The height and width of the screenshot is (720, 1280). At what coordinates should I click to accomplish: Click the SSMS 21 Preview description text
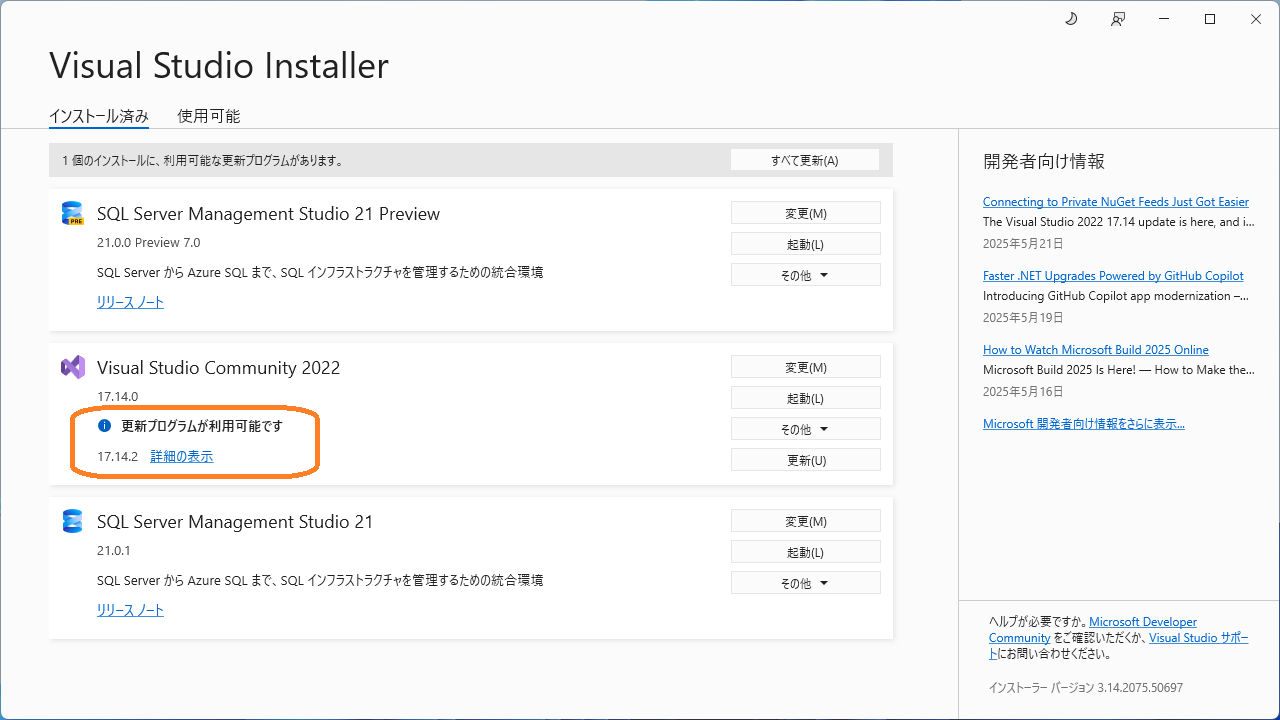pyautogui.click(x=320, y=272)
